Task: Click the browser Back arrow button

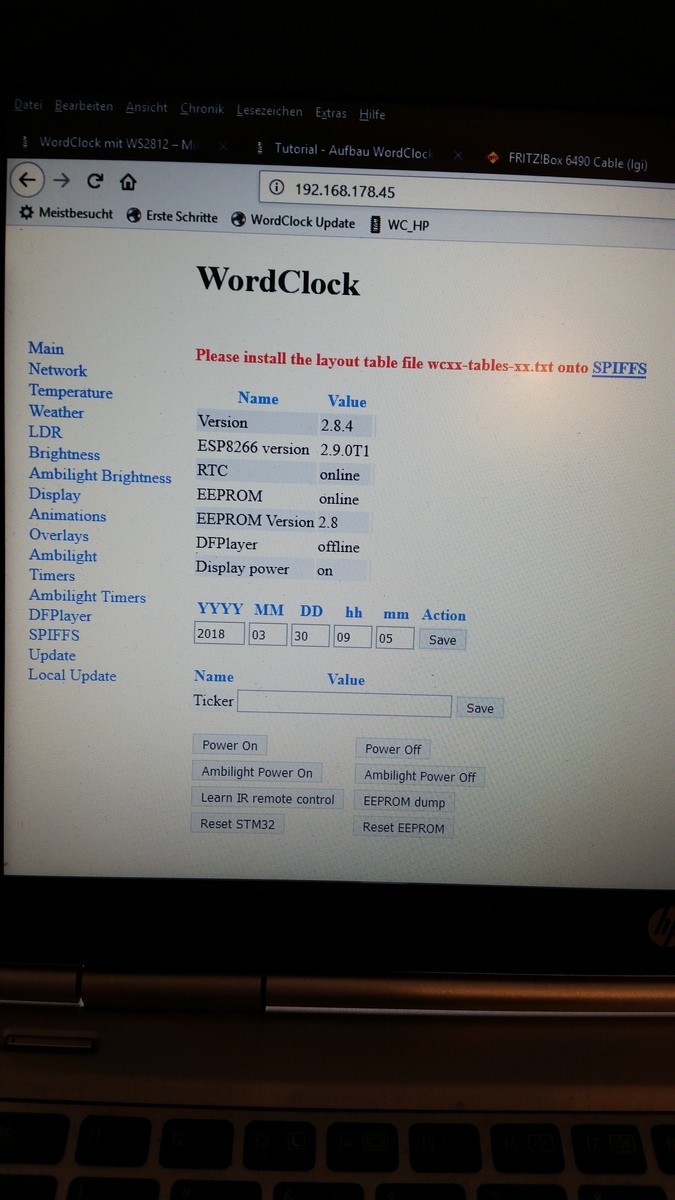Action: (27, 181)
